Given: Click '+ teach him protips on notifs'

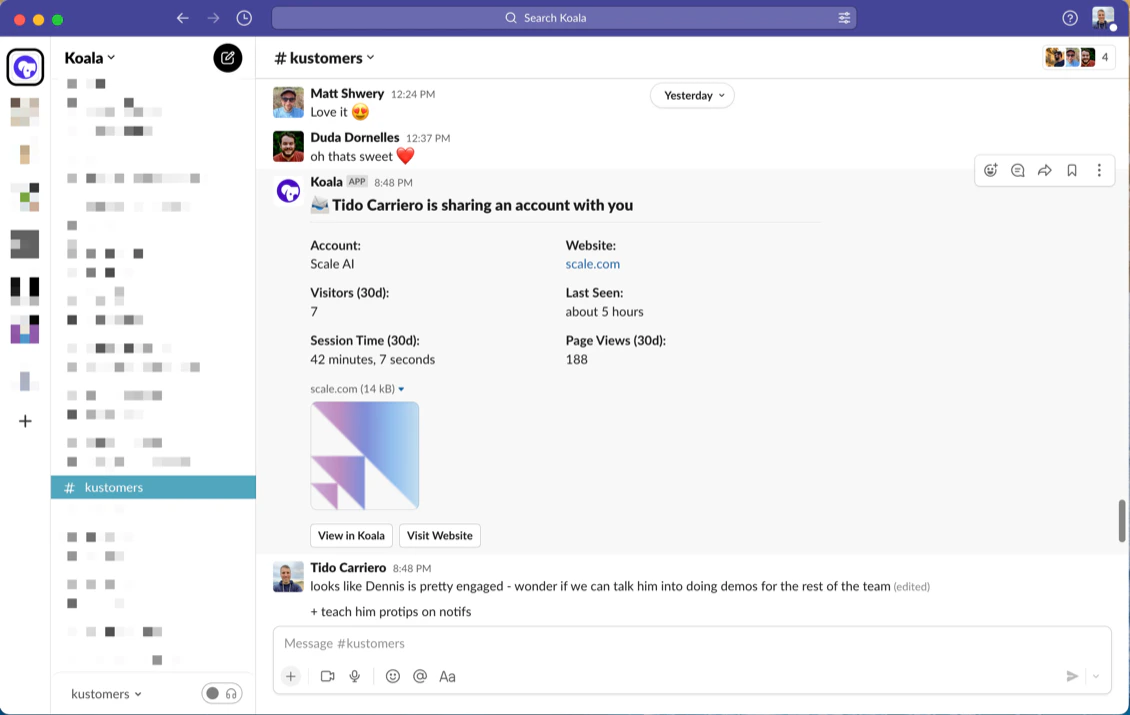Looking at the screenshot, I should [x=391, y=611].
